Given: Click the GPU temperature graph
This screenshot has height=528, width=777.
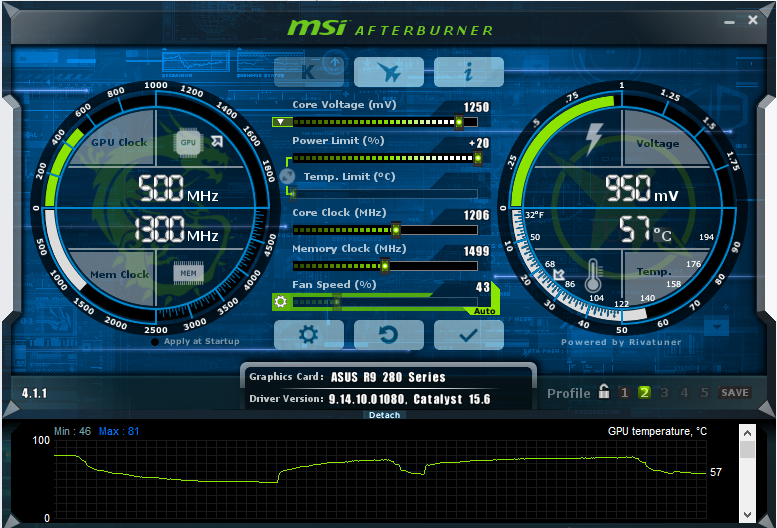Looking at the screenshot, I should click(x=380, y=479).
